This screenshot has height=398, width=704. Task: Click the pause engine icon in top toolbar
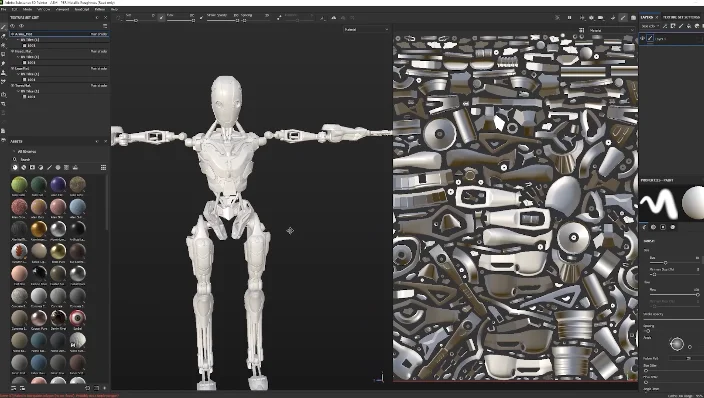click(x=569, y=18)
